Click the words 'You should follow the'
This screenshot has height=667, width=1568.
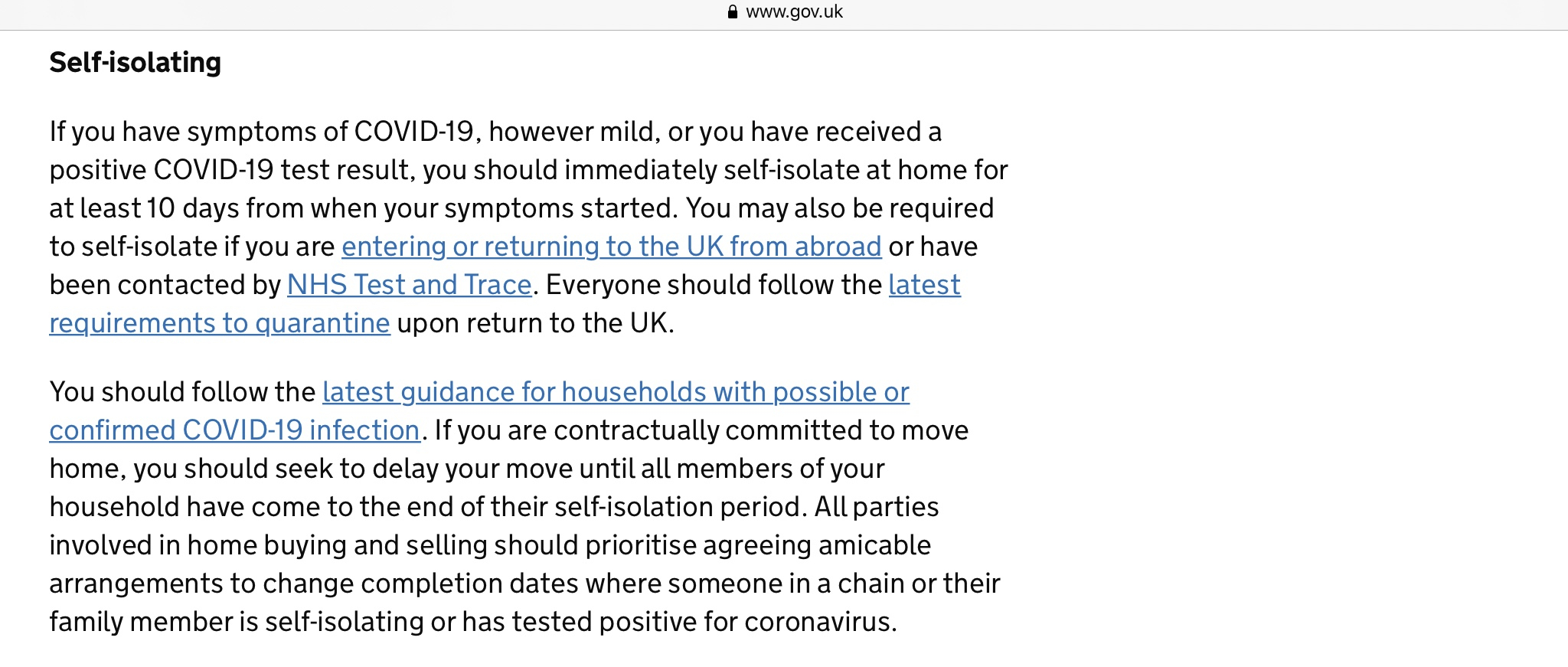pyautogui.click(x=182, y=392)
